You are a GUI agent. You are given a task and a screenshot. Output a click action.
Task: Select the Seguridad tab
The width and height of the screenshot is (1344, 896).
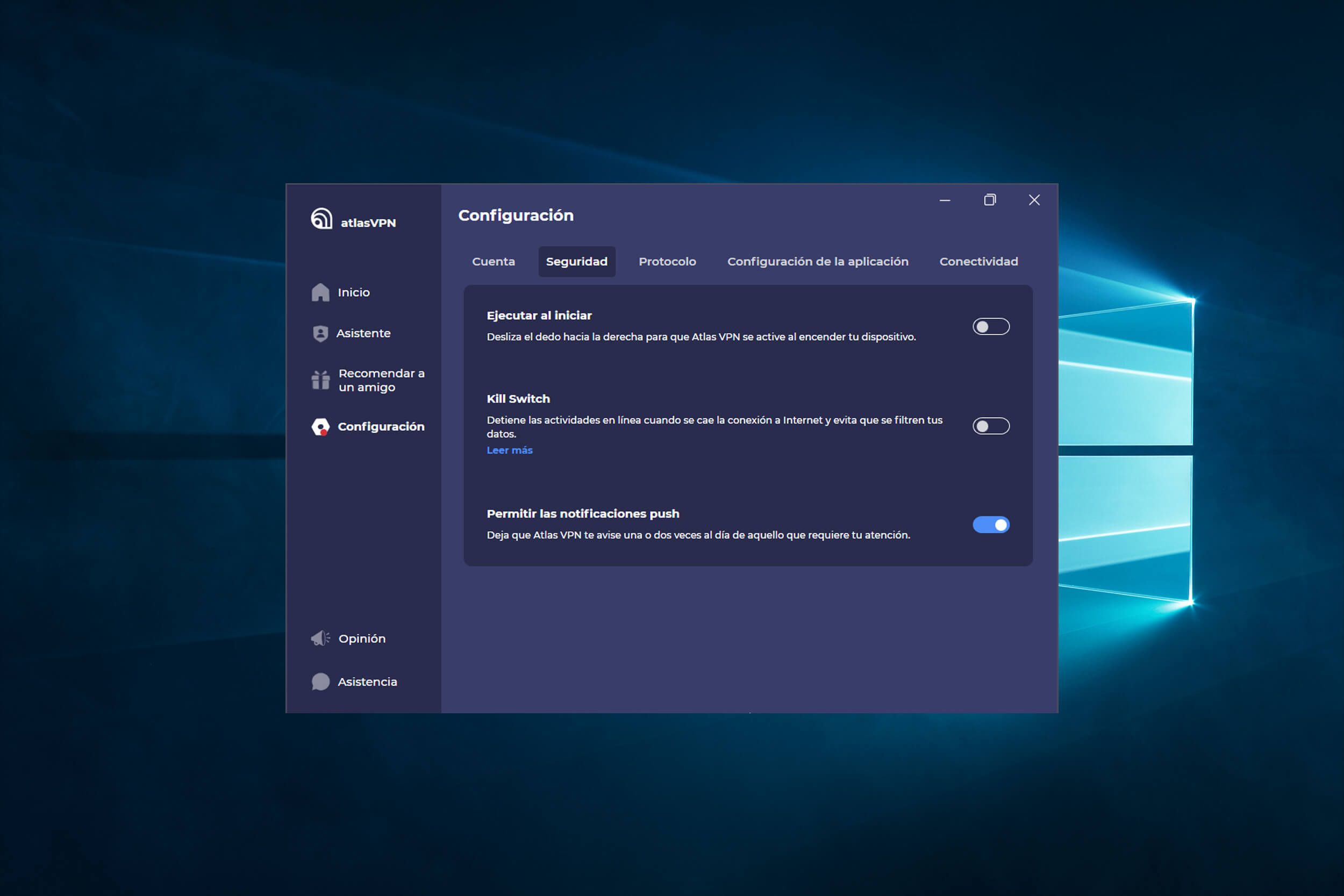pos(576,261)
